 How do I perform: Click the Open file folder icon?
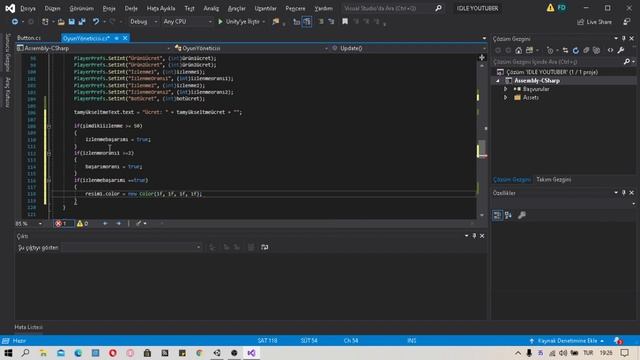pyautogui.click(x=61, y=22)
